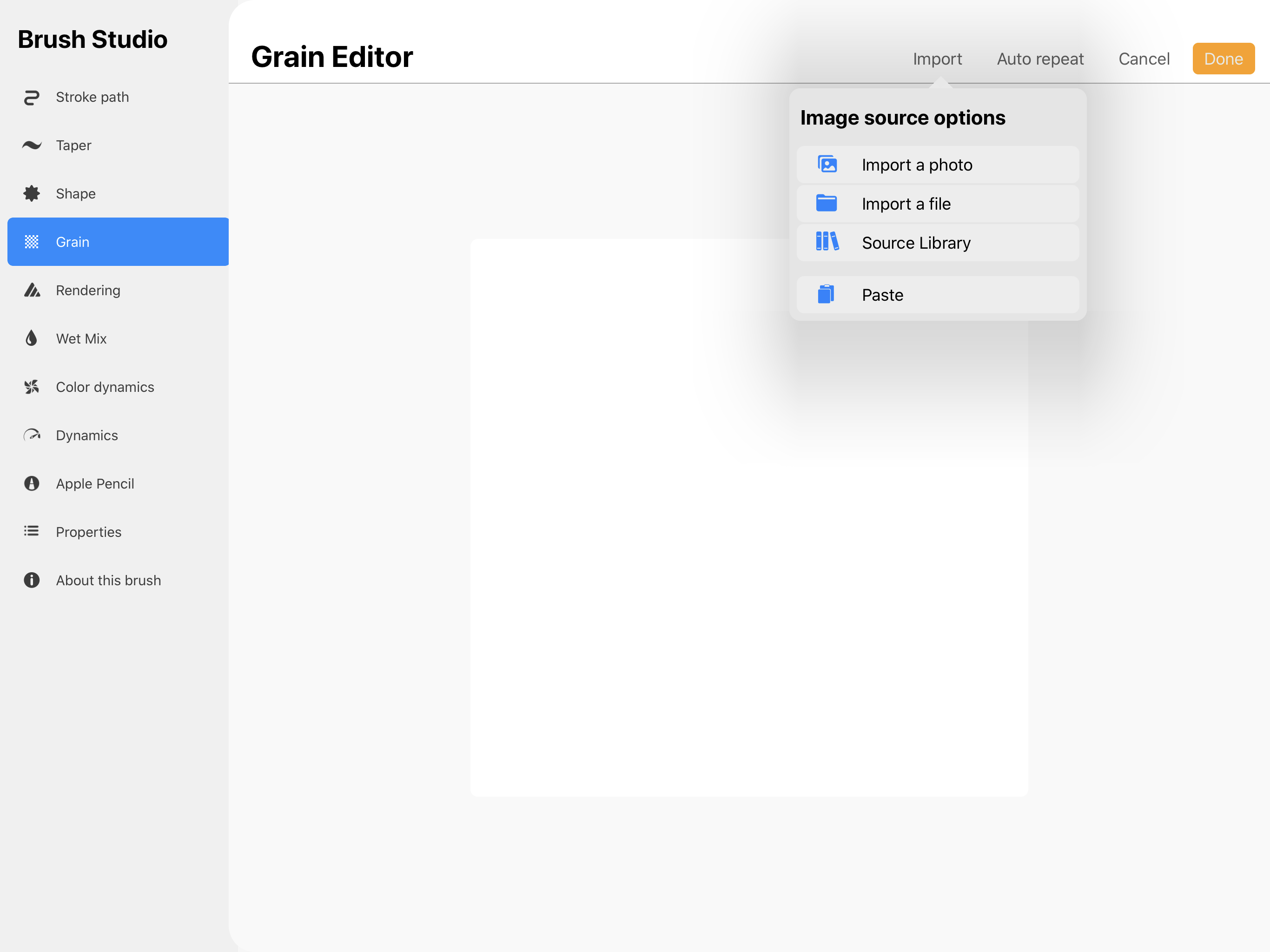This screenshot has width=1270, height=952.
Task: Click the Color dynamics pinwheel icon
Action: pos(32,387)
